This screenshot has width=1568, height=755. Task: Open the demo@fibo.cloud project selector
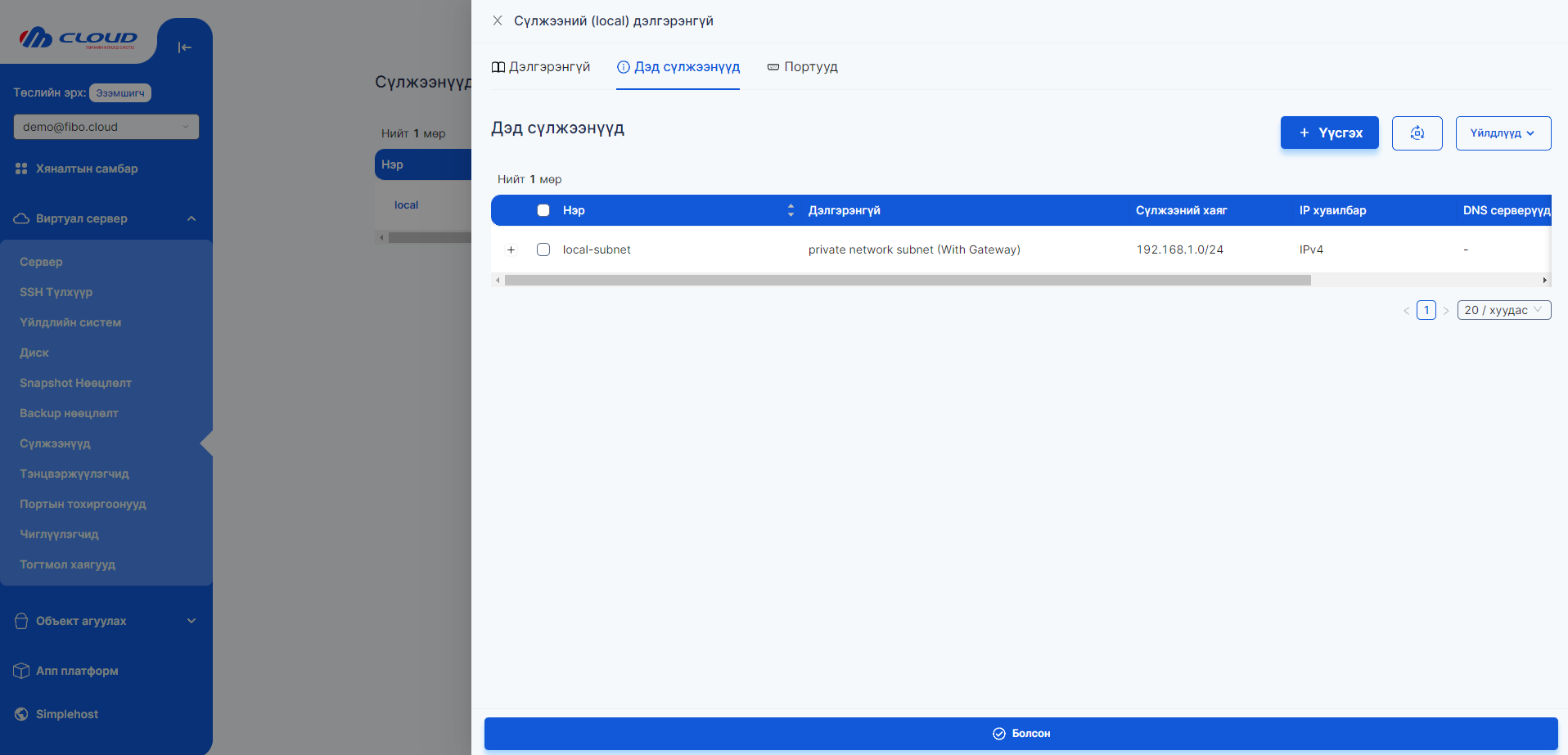pyautogui.click(x=106, y=127)
